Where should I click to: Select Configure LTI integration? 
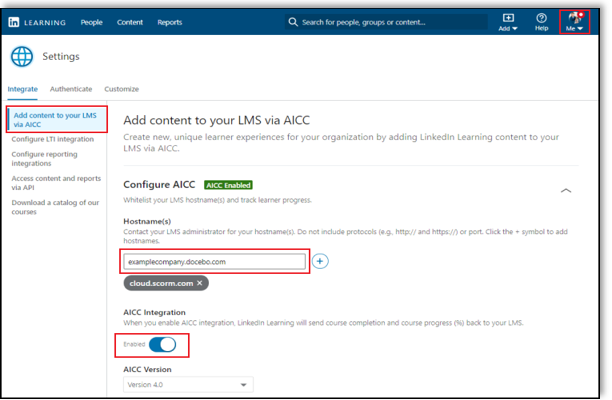[x=53, y=139]
